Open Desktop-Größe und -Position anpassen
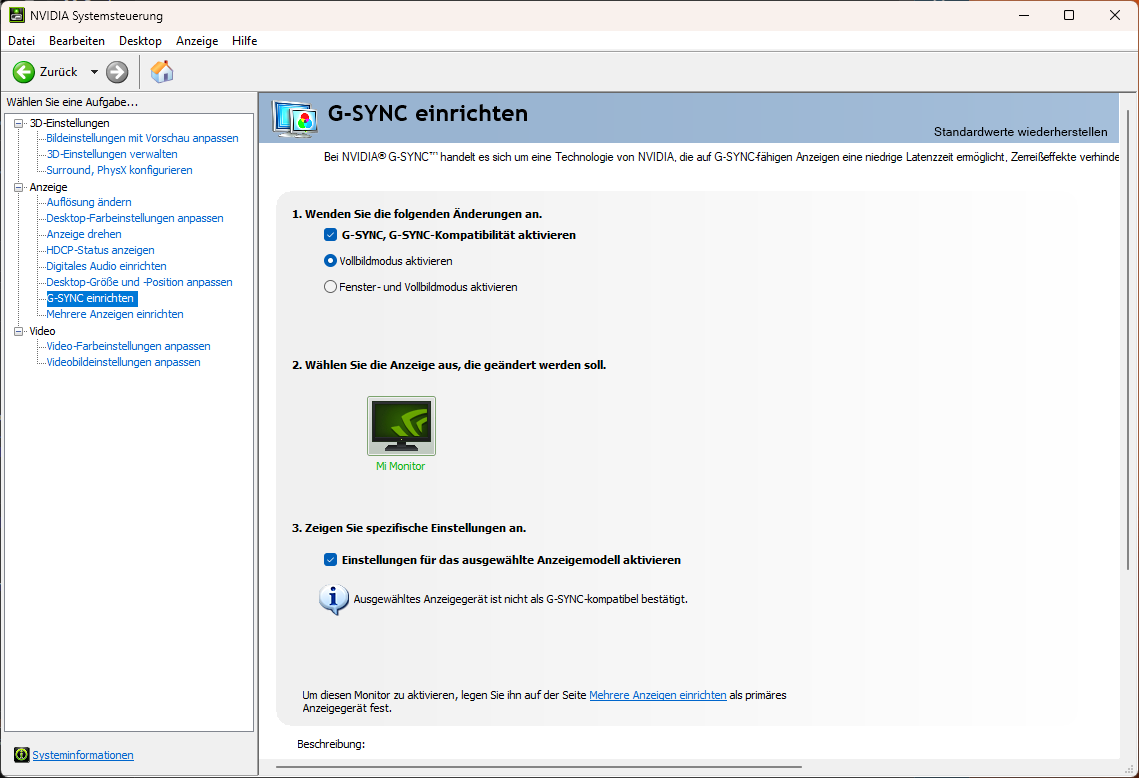The height and width of the screenshot is (778, 1139). 139,282
